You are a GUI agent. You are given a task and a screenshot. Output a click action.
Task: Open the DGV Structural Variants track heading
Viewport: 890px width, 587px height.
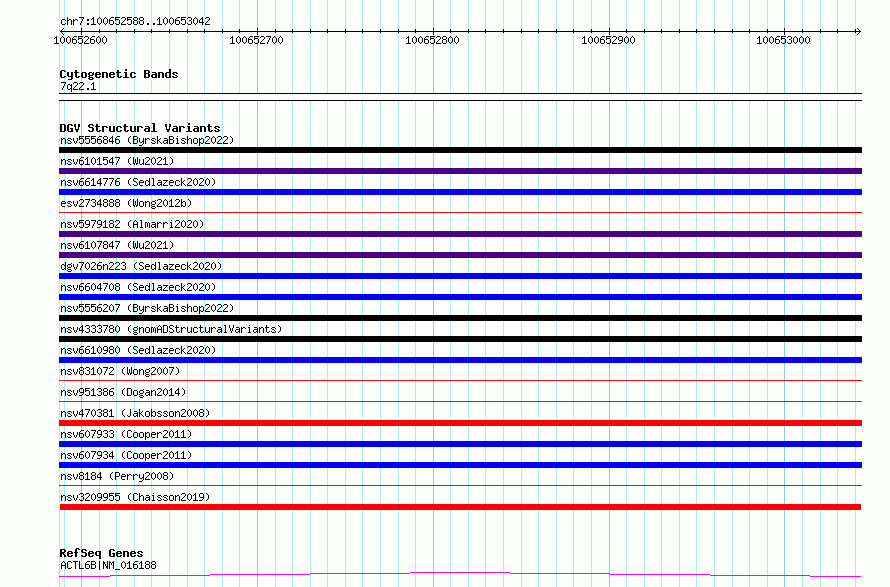(140, 128)
